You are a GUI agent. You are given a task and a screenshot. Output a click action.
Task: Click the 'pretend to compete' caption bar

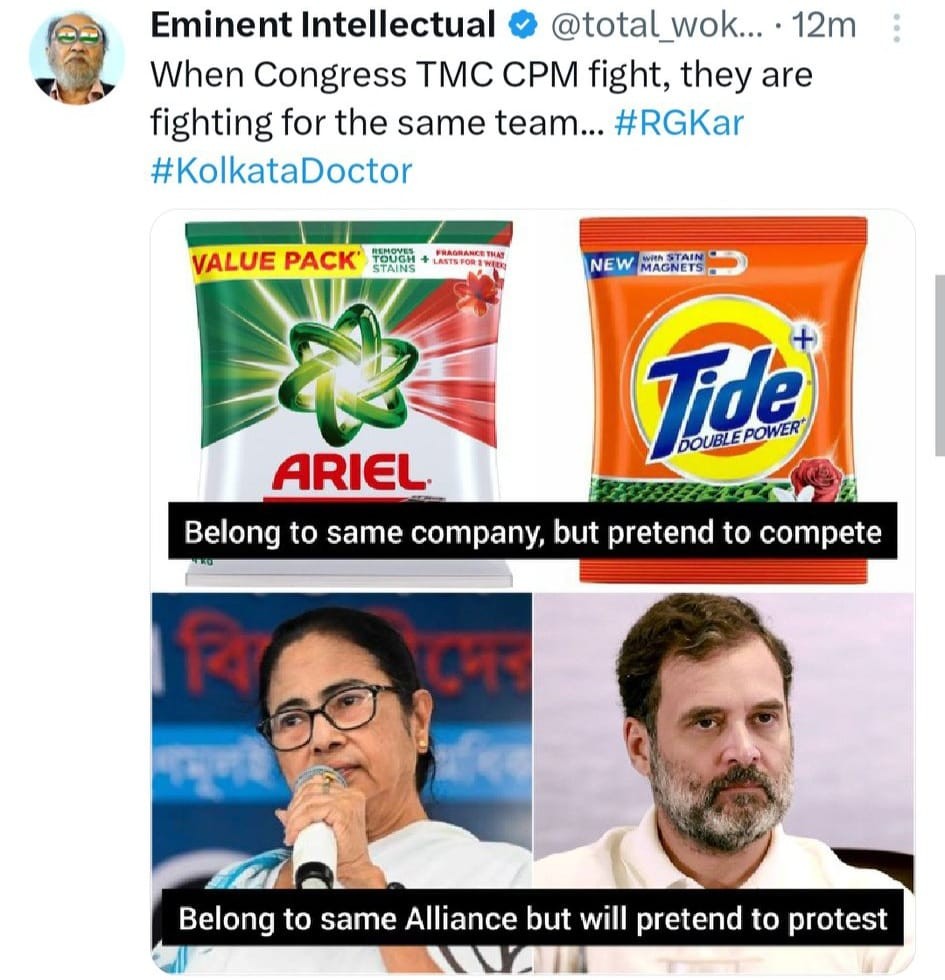(x=532, y=532)
